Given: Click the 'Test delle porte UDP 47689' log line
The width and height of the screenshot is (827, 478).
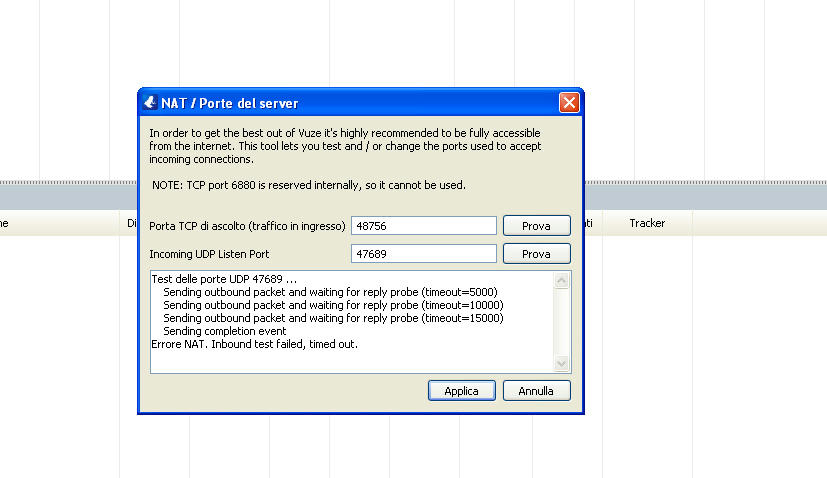Looking at the screenshot, I should (x=224, y=279).
